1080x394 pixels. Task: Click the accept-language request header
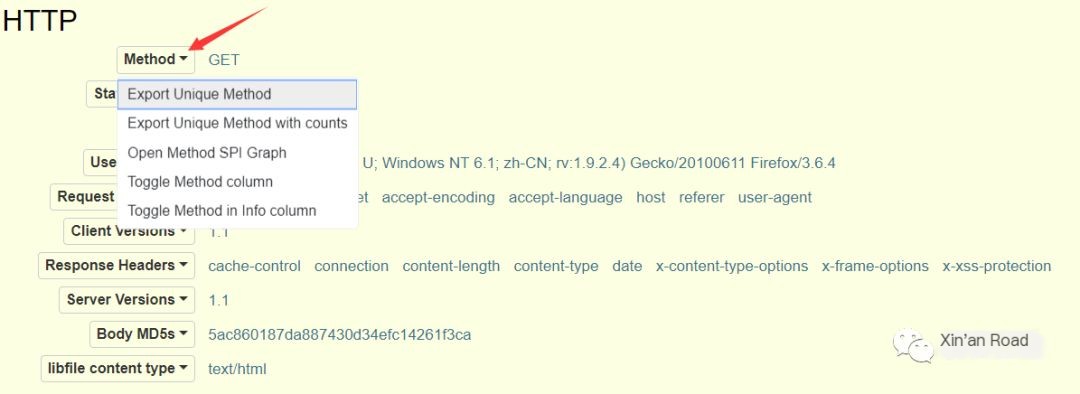(565, 198)
